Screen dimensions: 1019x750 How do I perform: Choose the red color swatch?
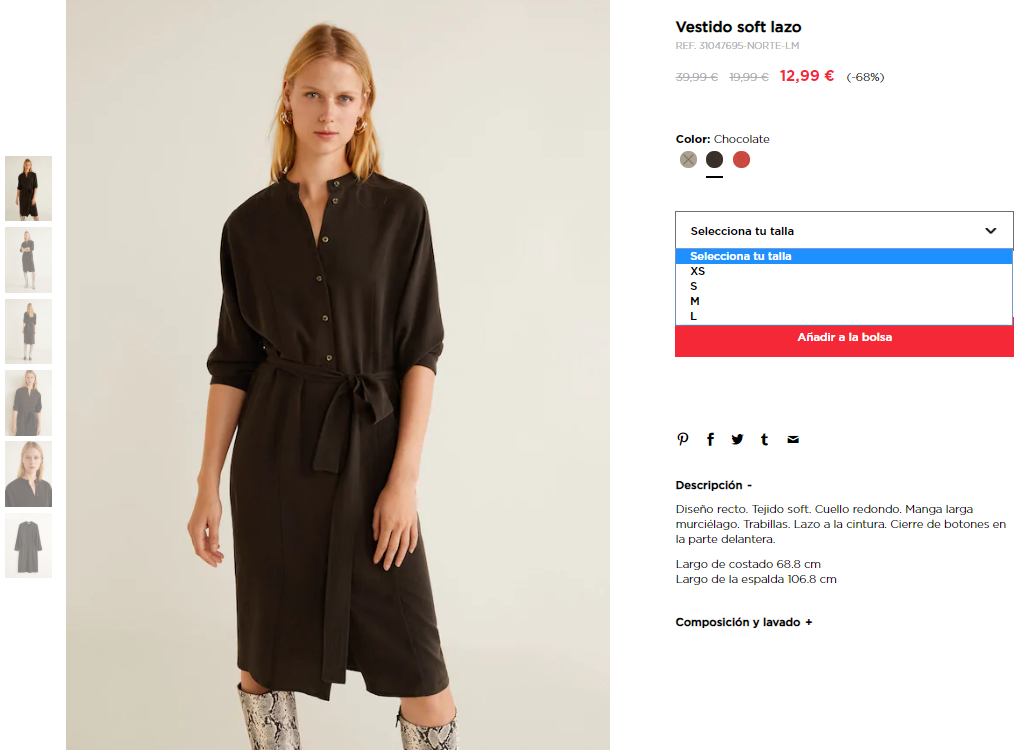coord(742,159)
